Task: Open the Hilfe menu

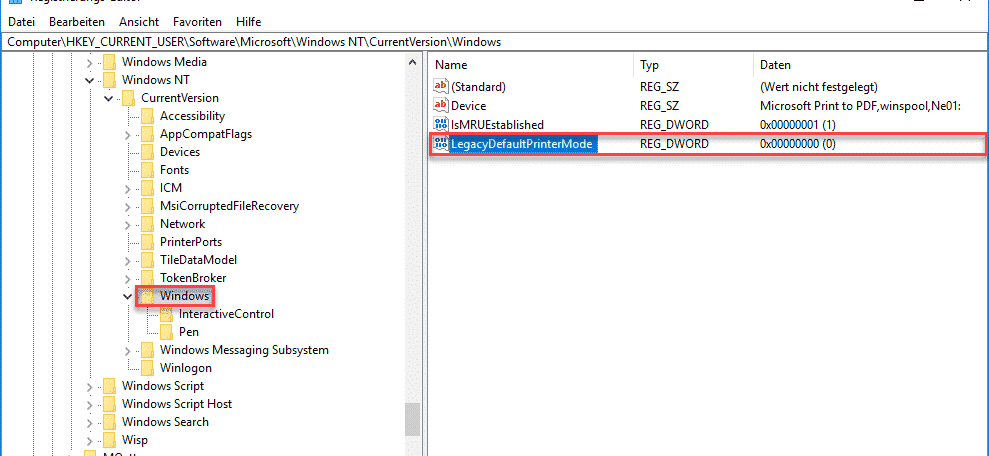Action: (249, 22)
